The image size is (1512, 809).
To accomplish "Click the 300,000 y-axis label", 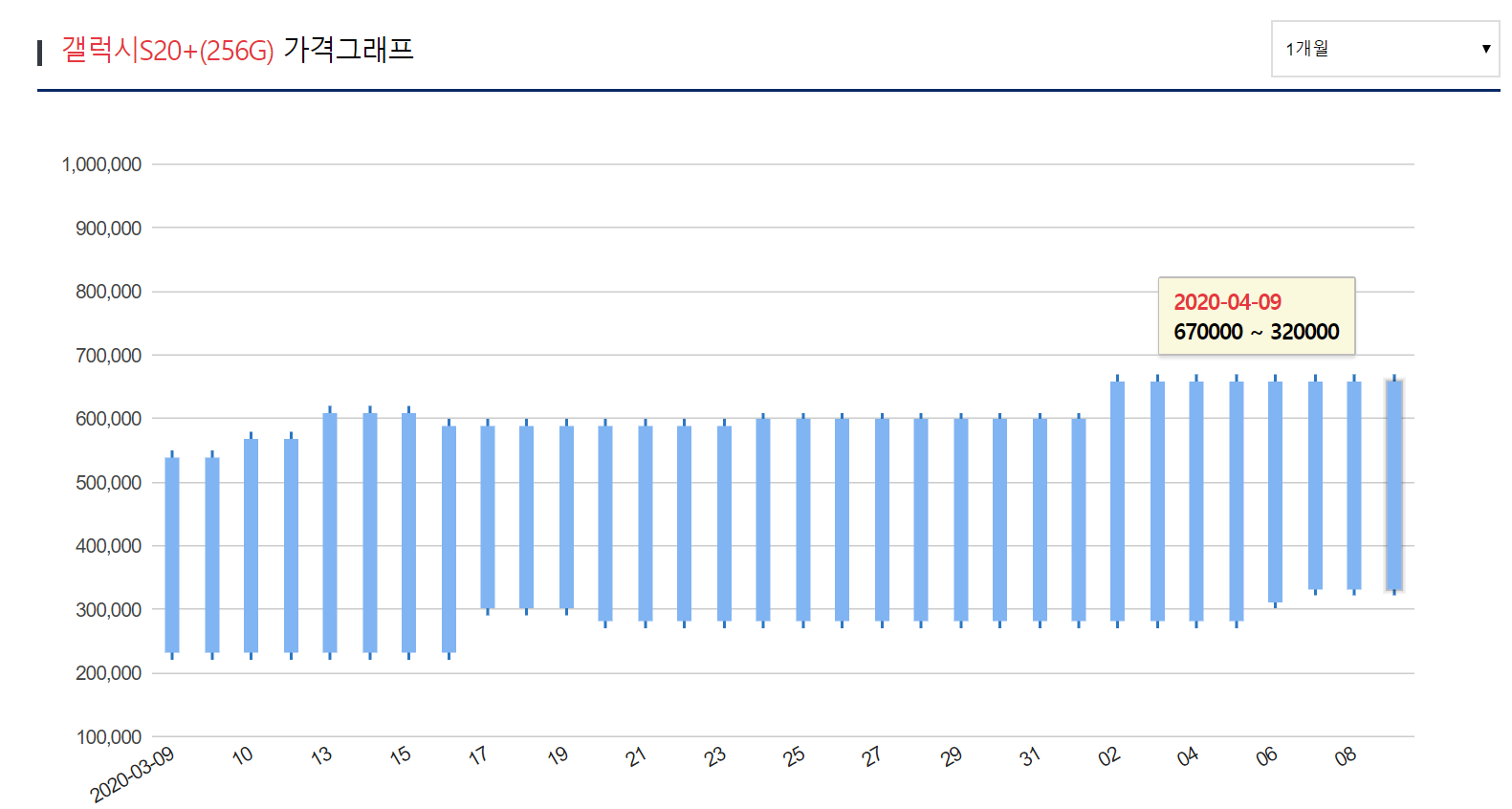I will tap(108, 610).
